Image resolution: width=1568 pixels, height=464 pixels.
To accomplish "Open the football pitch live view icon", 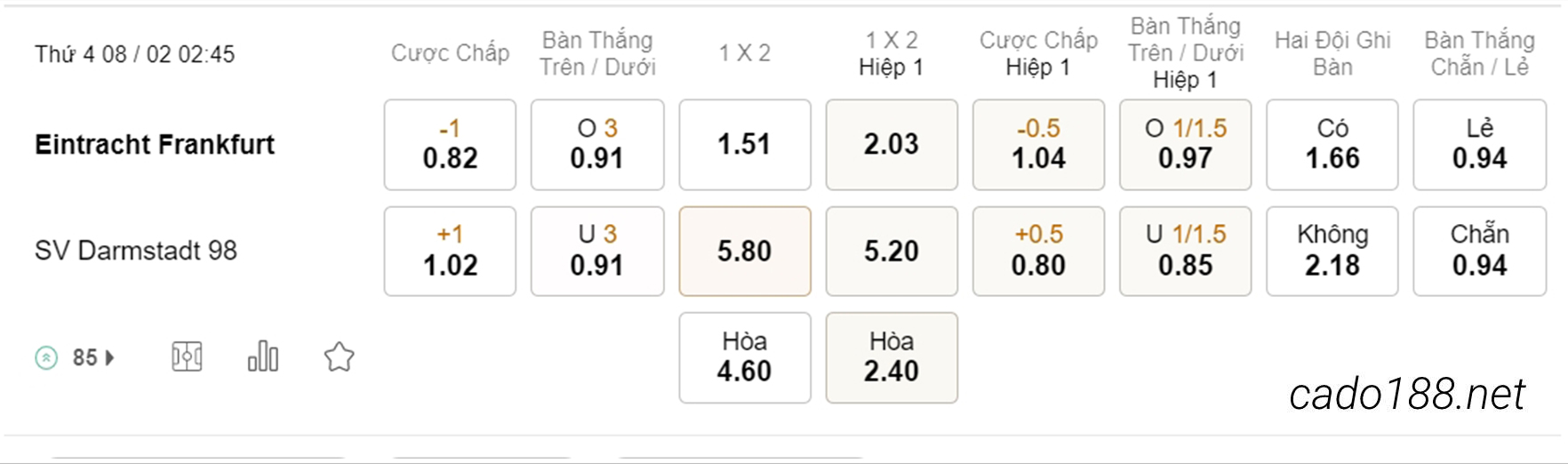I will [x=187, y=357].
